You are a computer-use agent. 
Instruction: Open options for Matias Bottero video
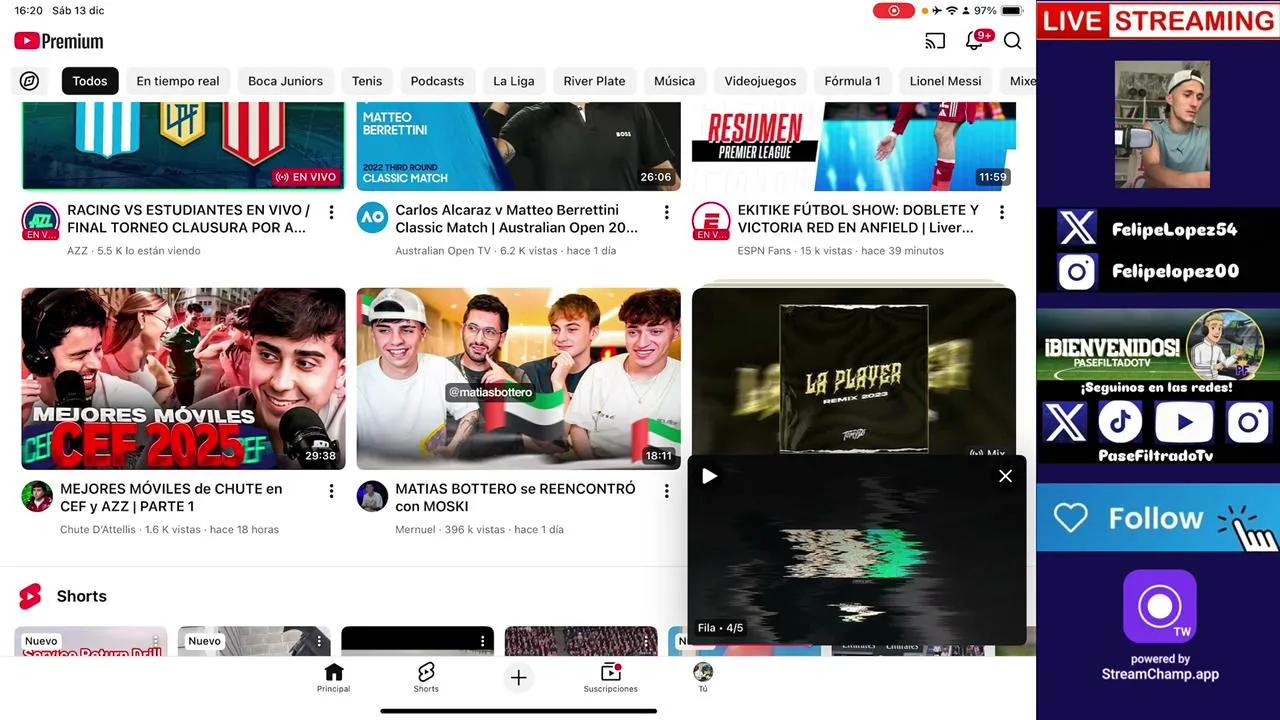click(666, 492)
